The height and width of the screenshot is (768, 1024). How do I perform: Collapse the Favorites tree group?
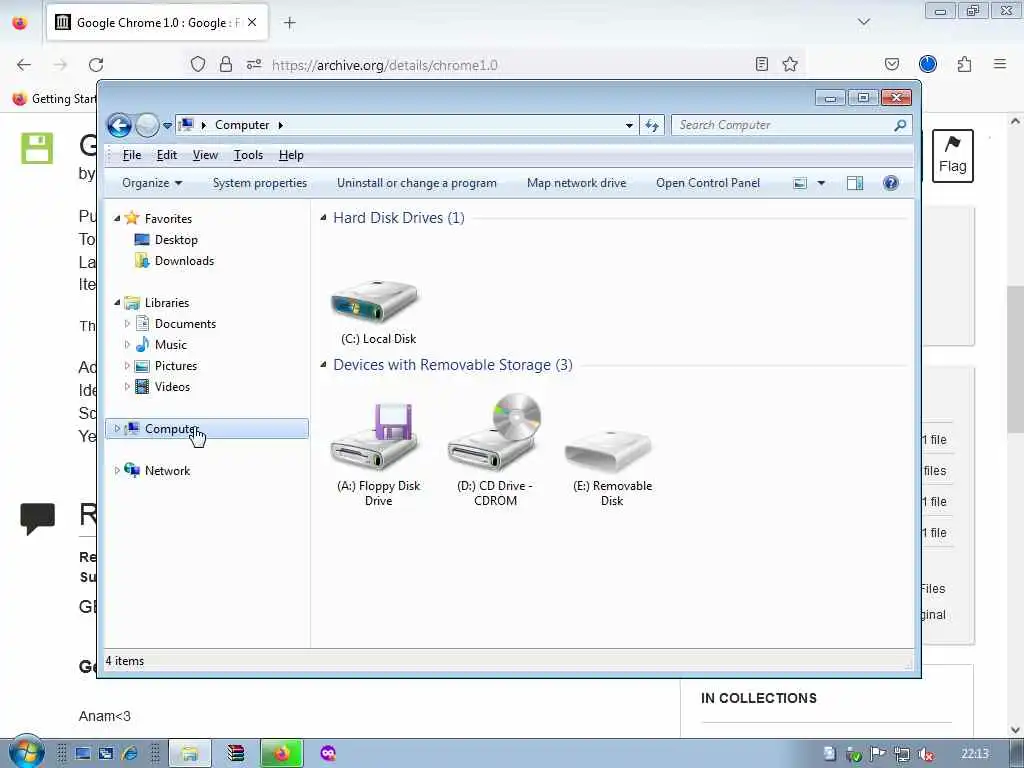coord(117,219)
